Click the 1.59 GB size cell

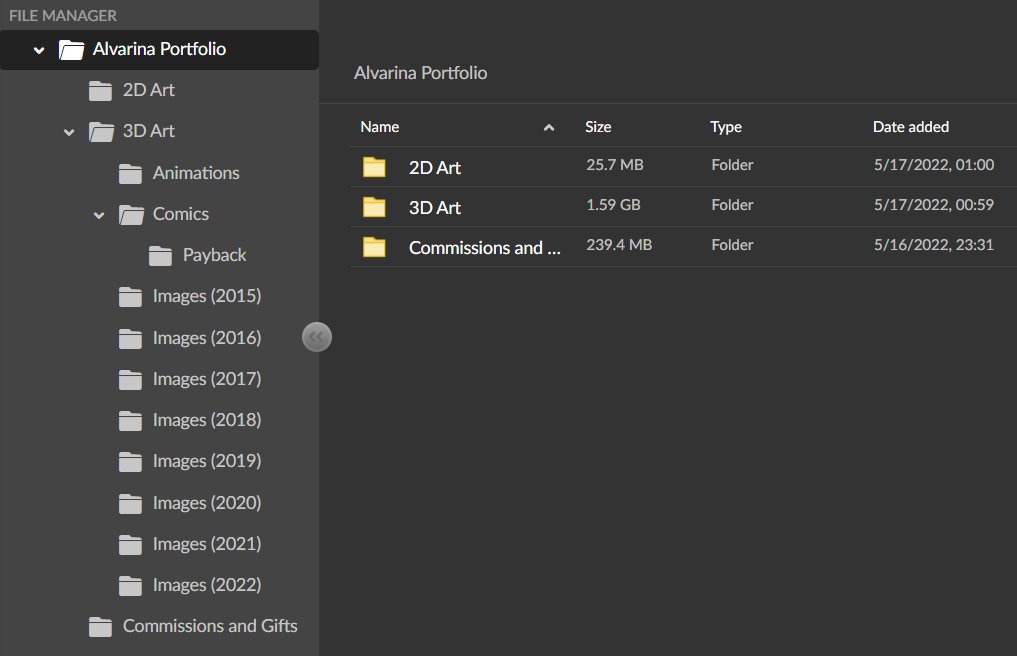[x=613, y=205]
